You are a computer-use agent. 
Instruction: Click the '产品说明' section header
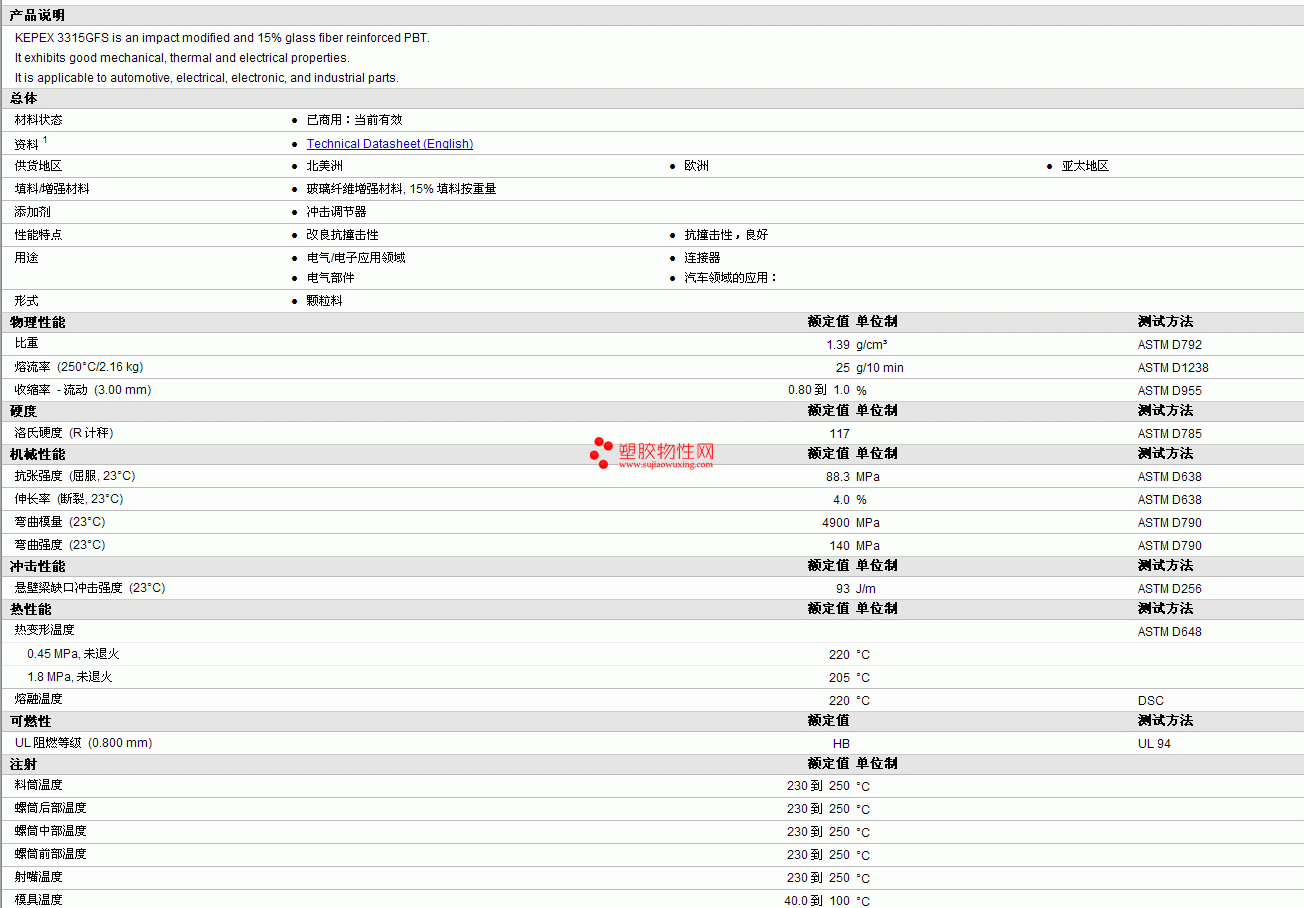click(x=37, y=15)
